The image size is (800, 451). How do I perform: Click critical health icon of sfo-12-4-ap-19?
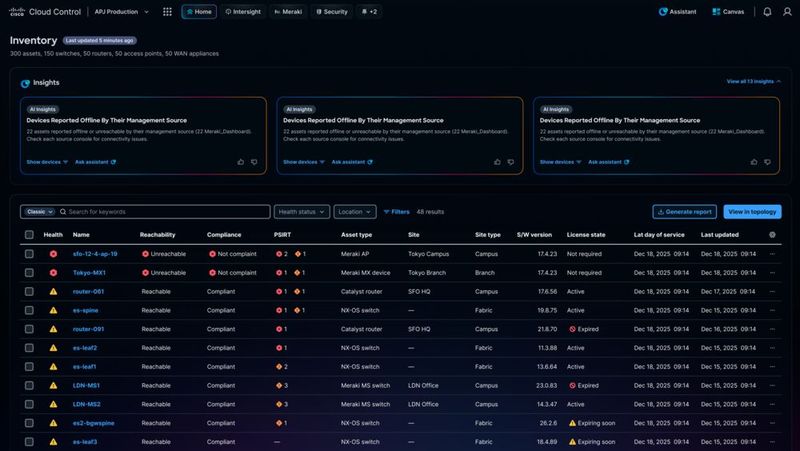pos(53,254)
